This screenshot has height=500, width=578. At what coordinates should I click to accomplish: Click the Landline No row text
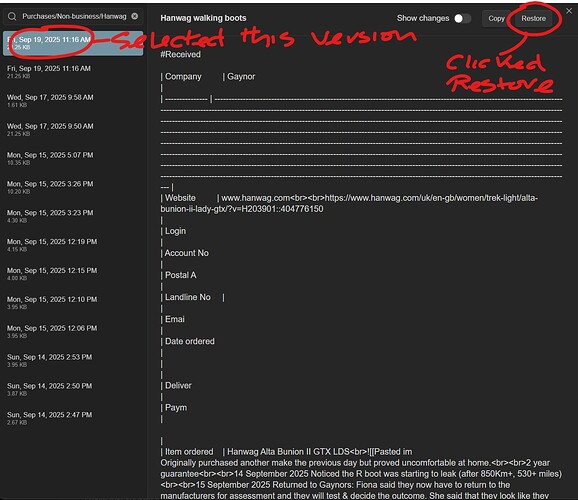(x=188, y=297)
